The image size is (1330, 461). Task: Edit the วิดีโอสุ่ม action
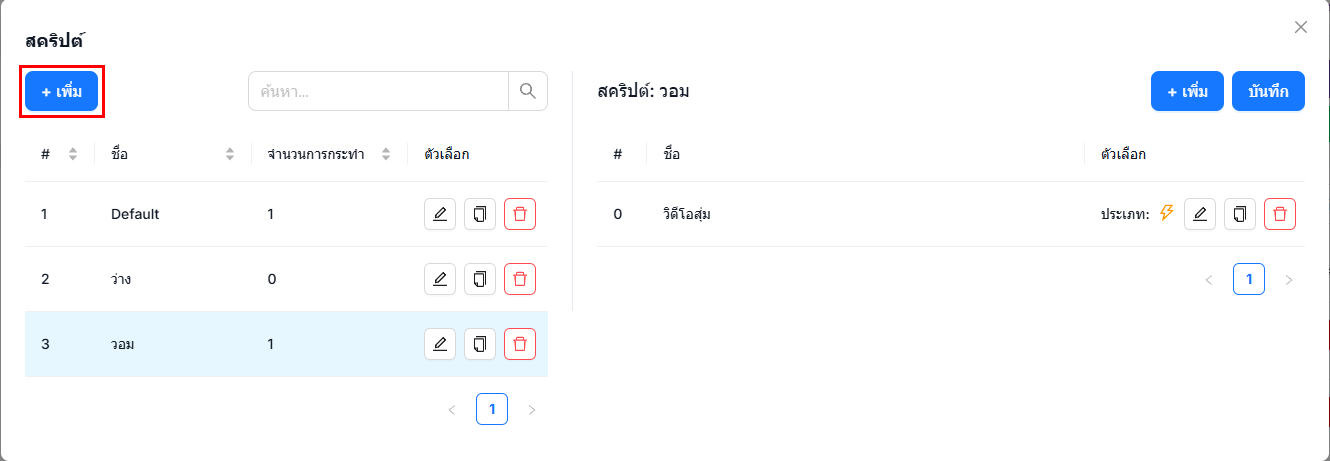point(1200,214)
